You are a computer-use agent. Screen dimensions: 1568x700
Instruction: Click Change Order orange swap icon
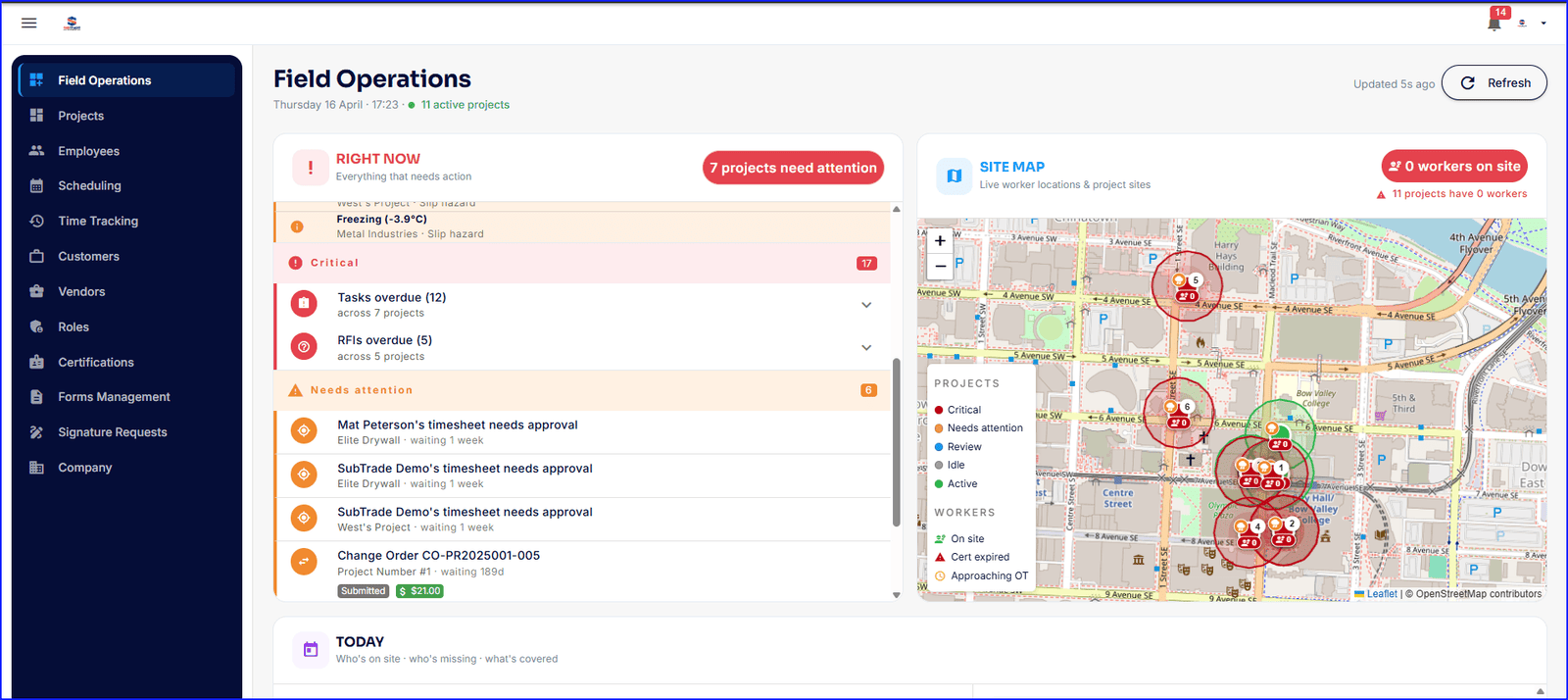(304, 562)
